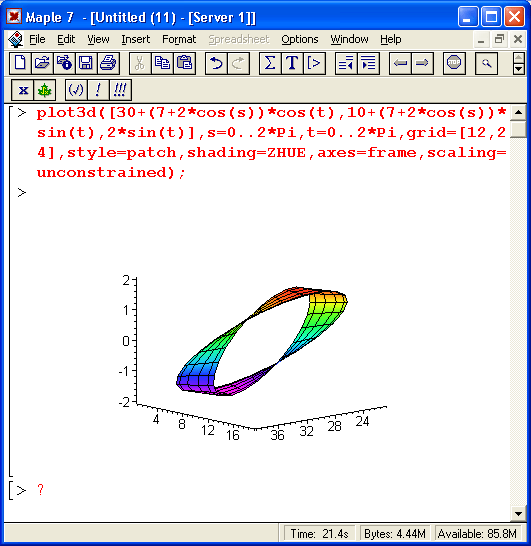Image resolution: width=531 pixels, height=546 pixels.
Task: Execute the worksheet with the triple exclamation button
Action: coord(120,90)
